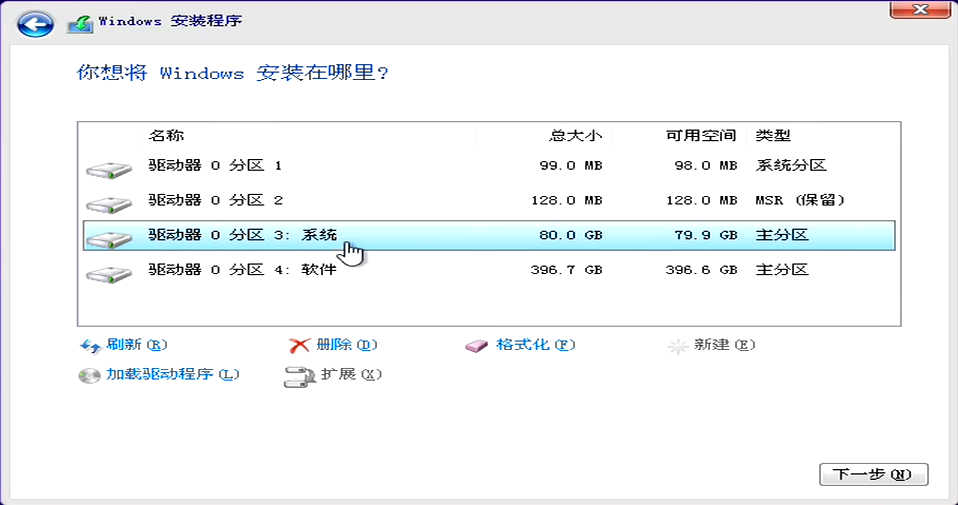Click the load driver disc icon

click(x=90, y=376)
